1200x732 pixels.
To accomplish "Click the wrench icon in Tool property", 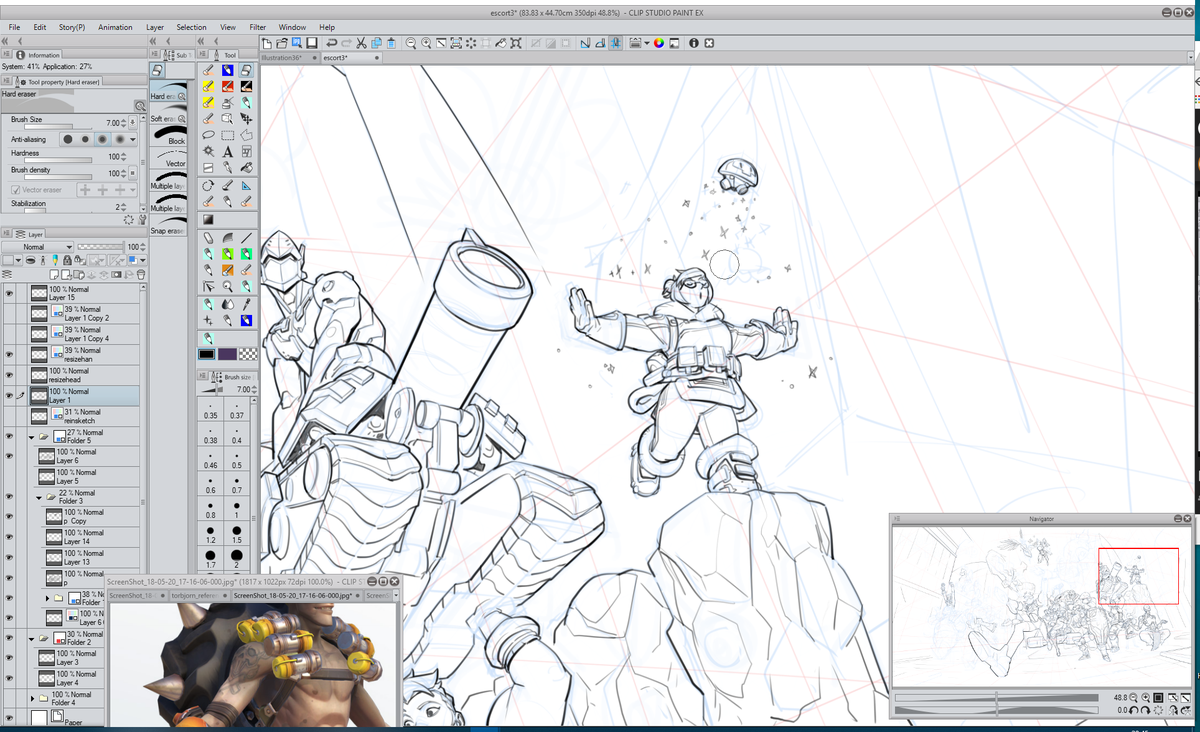I will pos(142,219).
